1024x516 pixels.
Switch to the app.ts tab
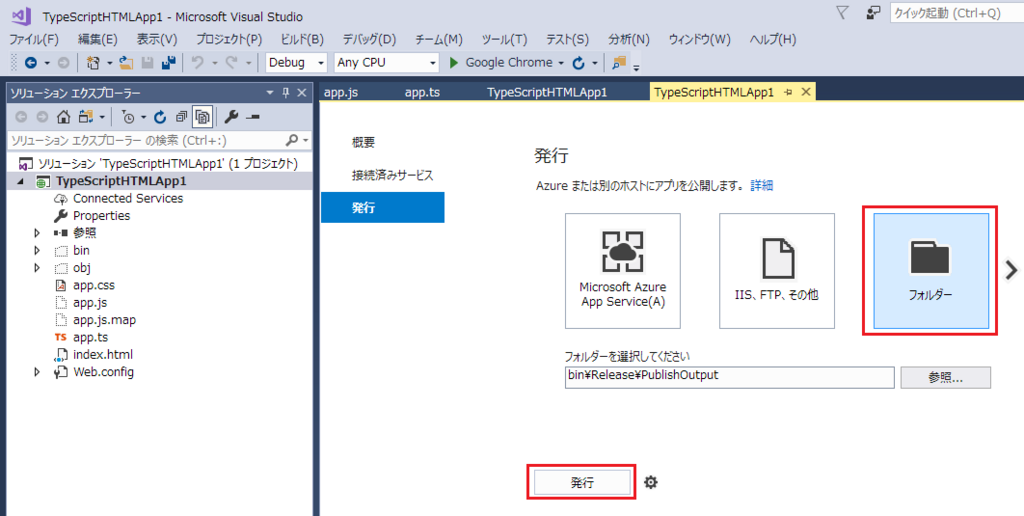[423, 92]
